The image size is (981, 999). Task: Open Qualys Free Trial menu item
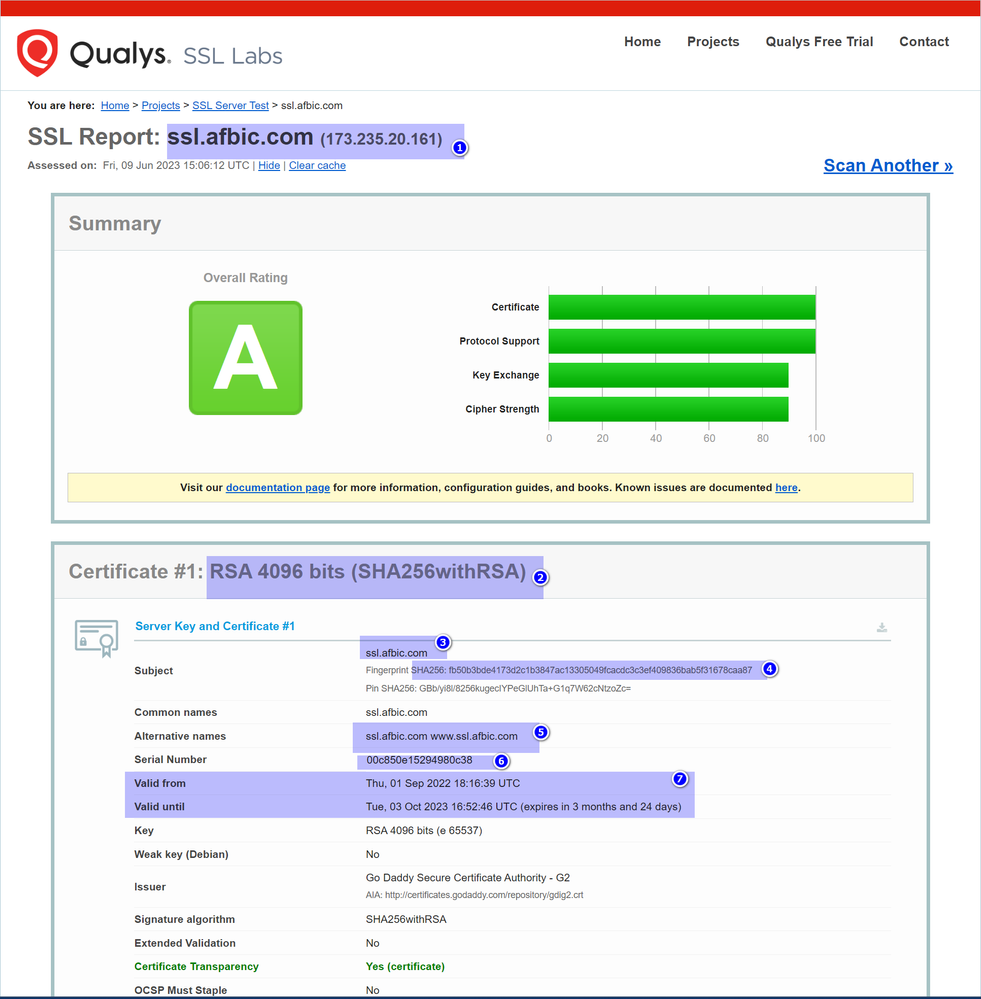pos(819,41)
